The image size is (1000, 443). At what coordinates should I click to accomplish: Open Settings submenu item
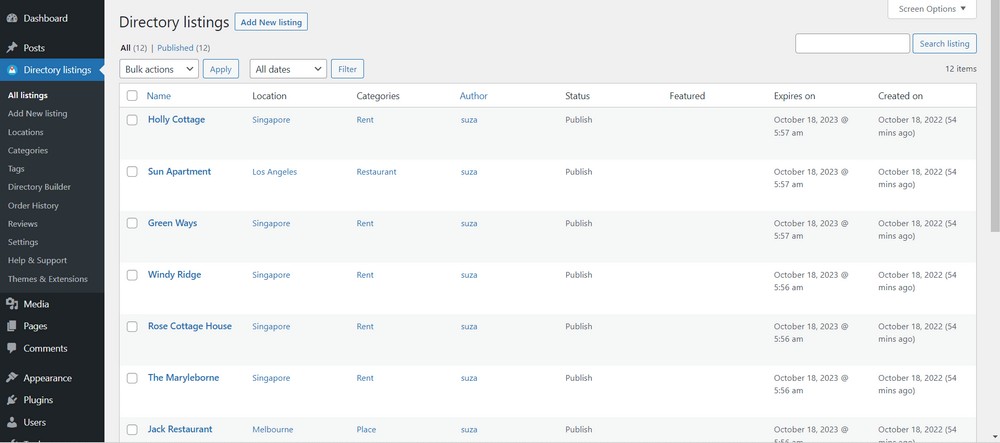pyautogui.click(x=23, y=242)
